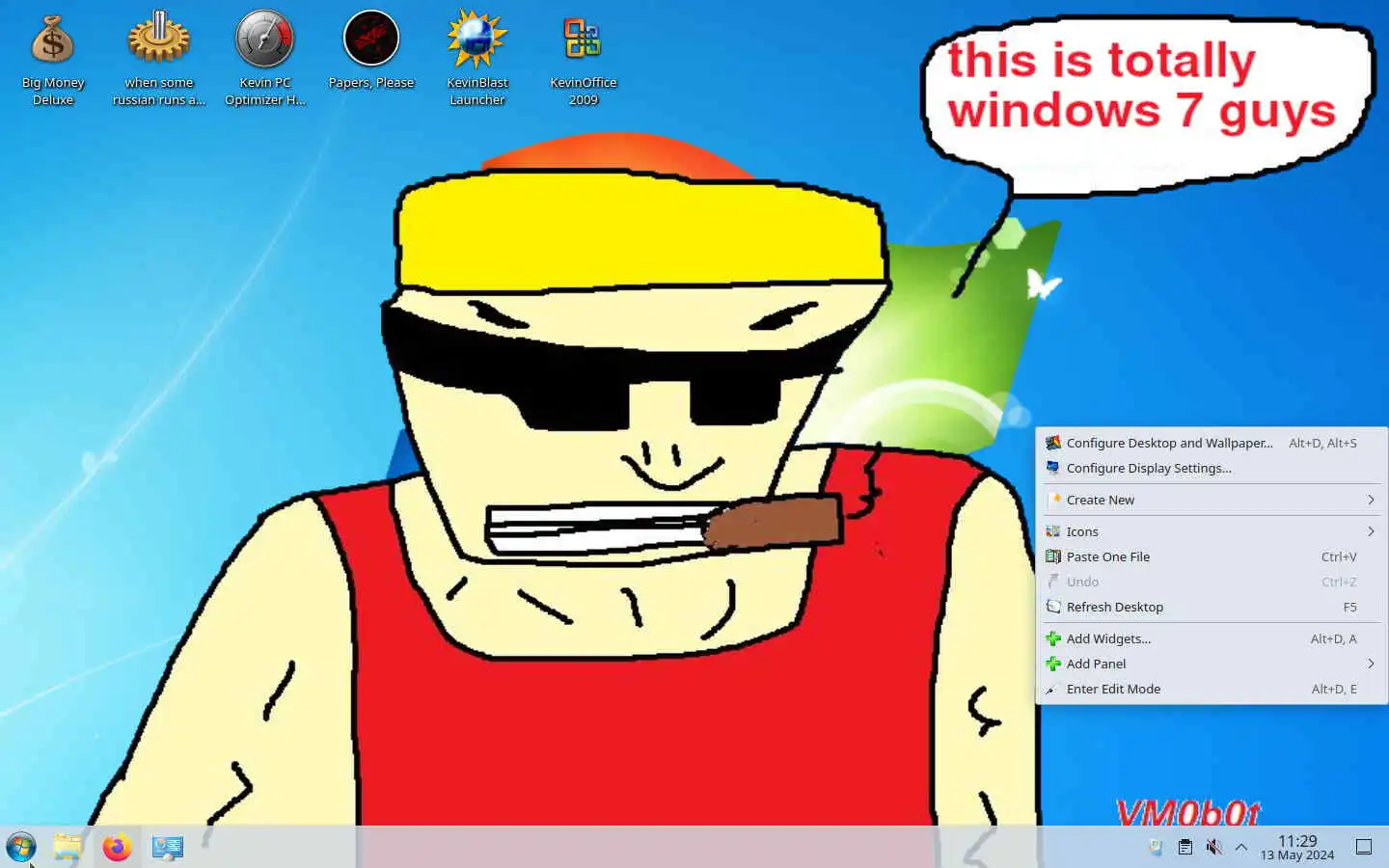Choose Configure Desktop and Wallpaper...
1389x868 pixels.
[x=1212, y=443]
